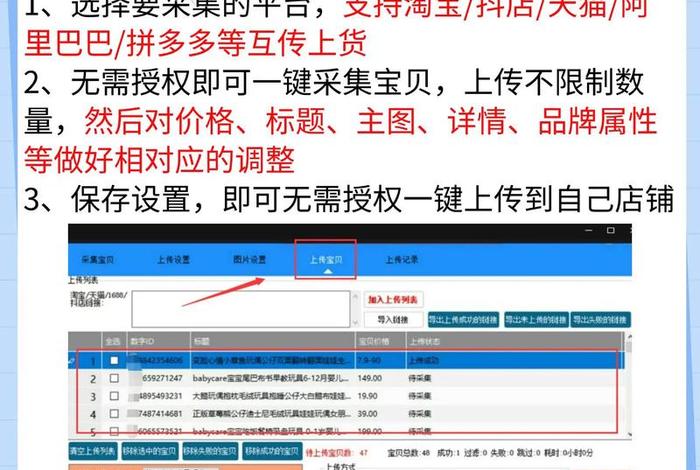Click the 淘宝/天猫/1688 link input box
The image size is (700, 470).
[241, 309]
